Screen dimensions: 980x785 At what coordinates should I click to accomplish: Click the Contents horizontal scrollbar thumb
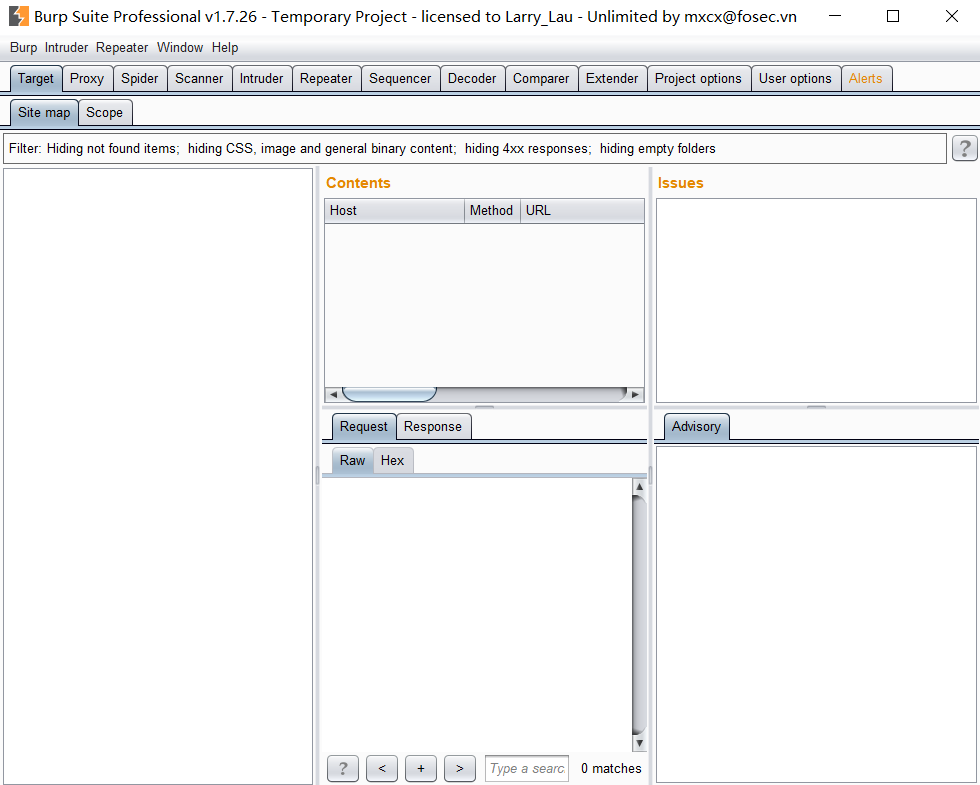[389, 394]
